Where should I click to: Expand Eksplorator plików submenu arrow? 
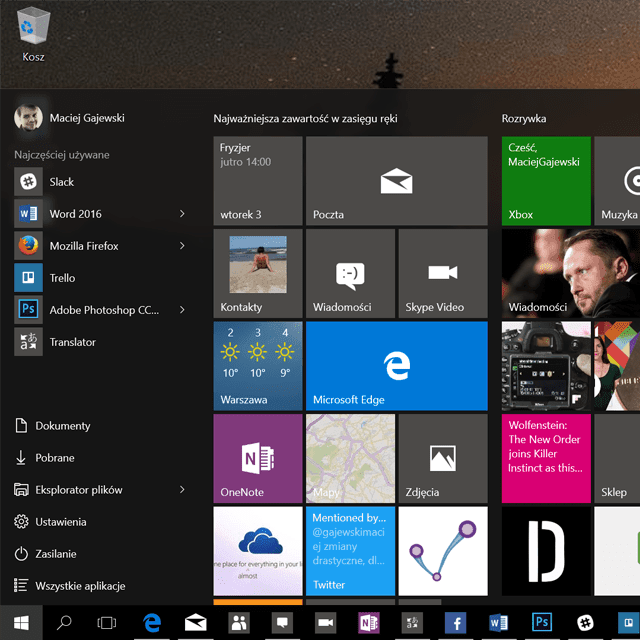(x=182, y=489)
